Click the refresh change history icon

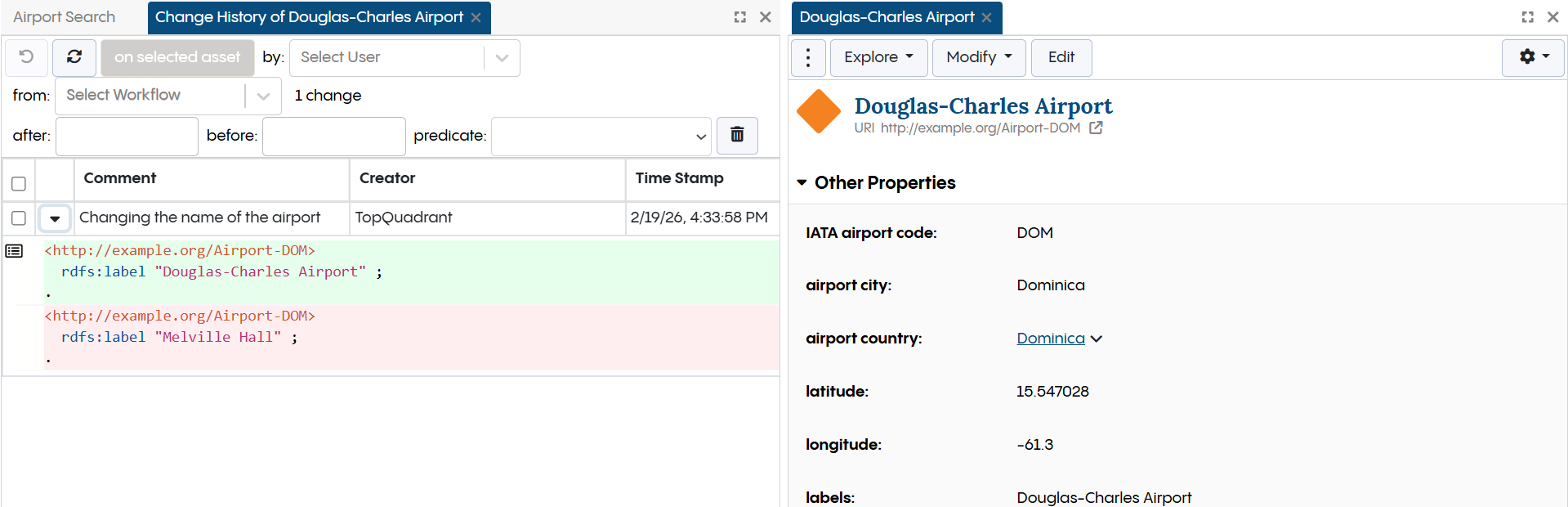(74, 57)
